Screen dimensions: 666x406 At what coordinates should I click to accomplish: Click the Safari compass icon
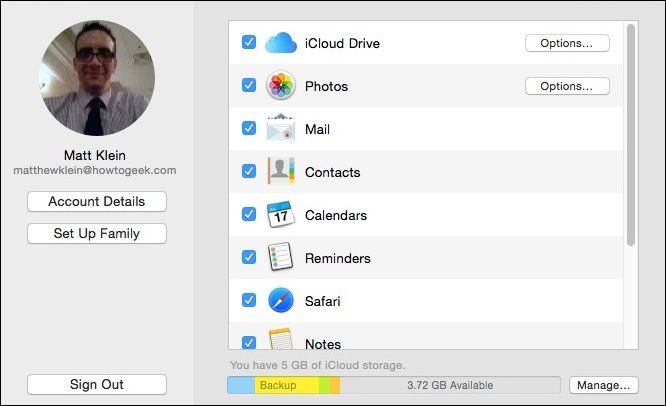[280, 300]
